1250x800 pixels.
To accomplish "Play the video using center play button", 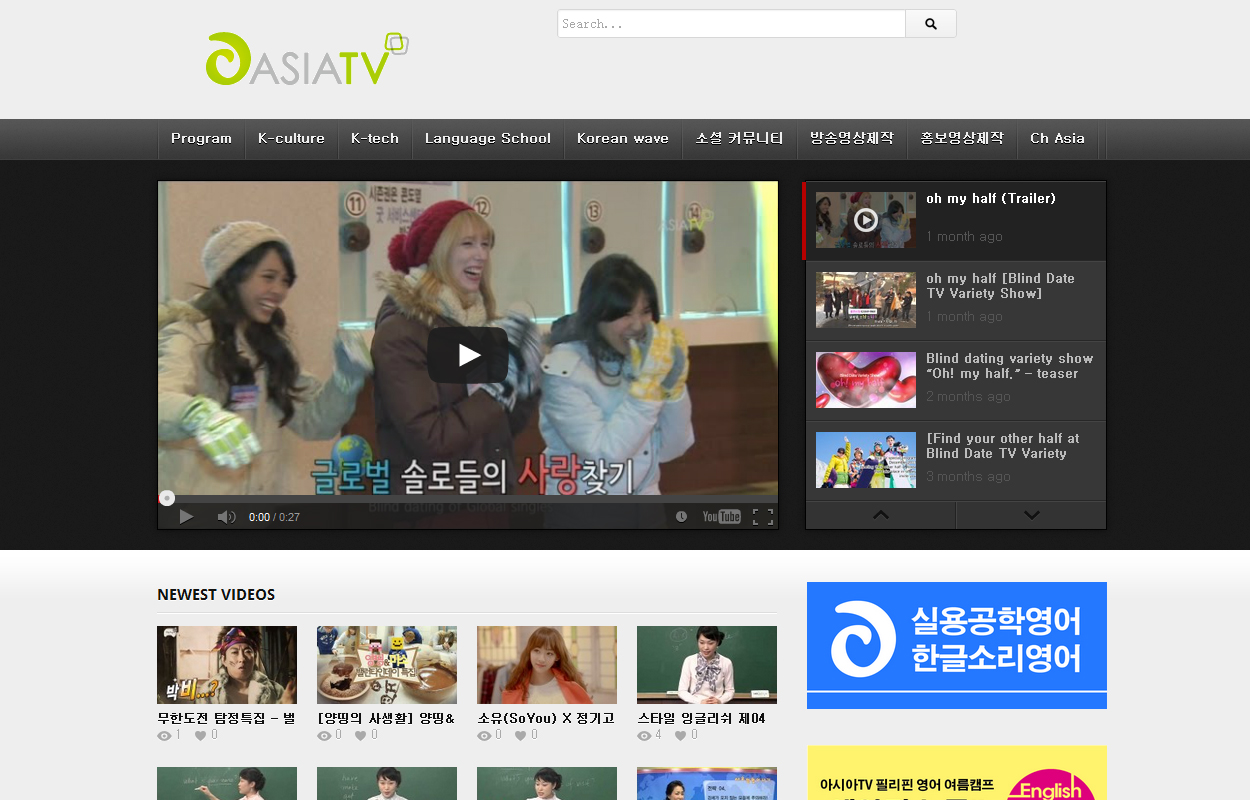I will pos(468,354).
